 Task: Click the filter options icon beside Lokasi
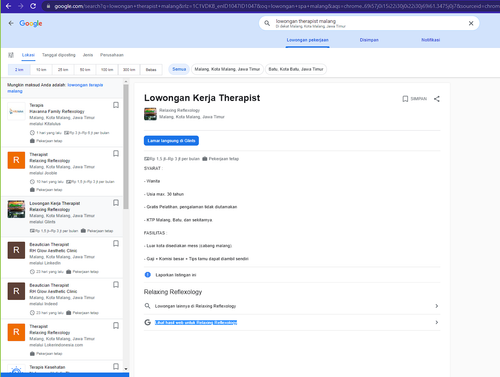click(11, 55)
